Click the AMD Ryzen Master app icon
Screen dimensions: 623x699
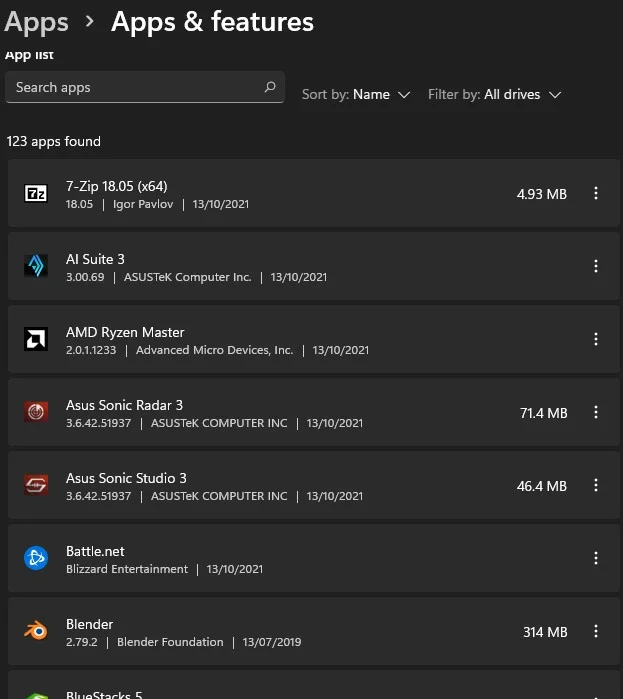click(36, 339)
